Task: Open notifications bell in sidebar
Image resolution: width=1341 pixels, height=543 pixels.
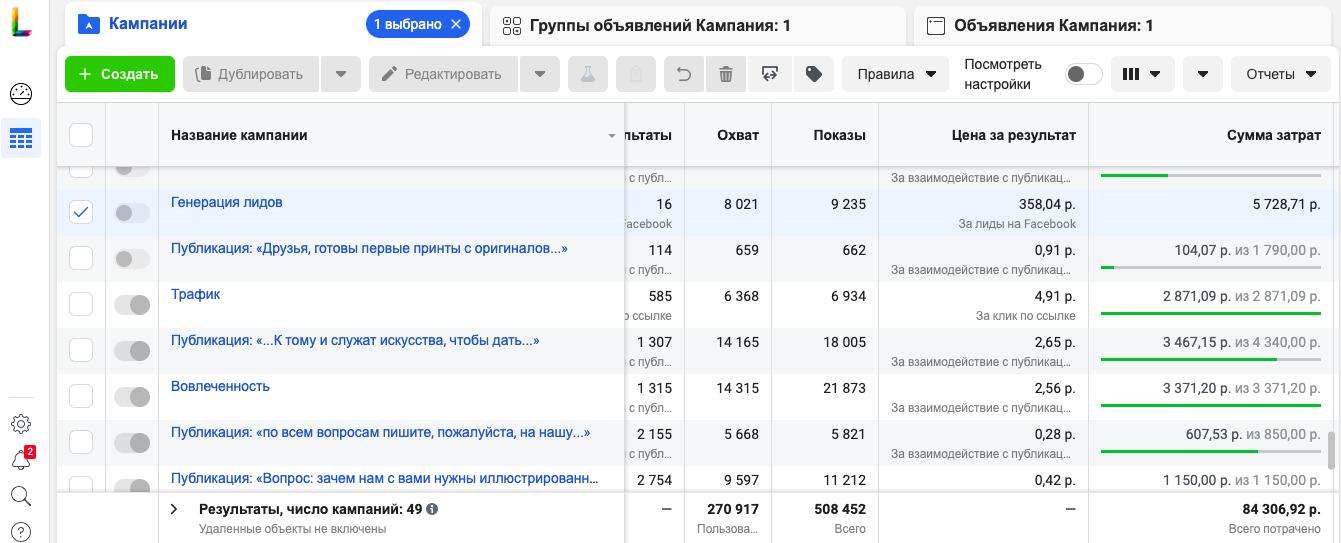Action: click(x=21, y=460)
